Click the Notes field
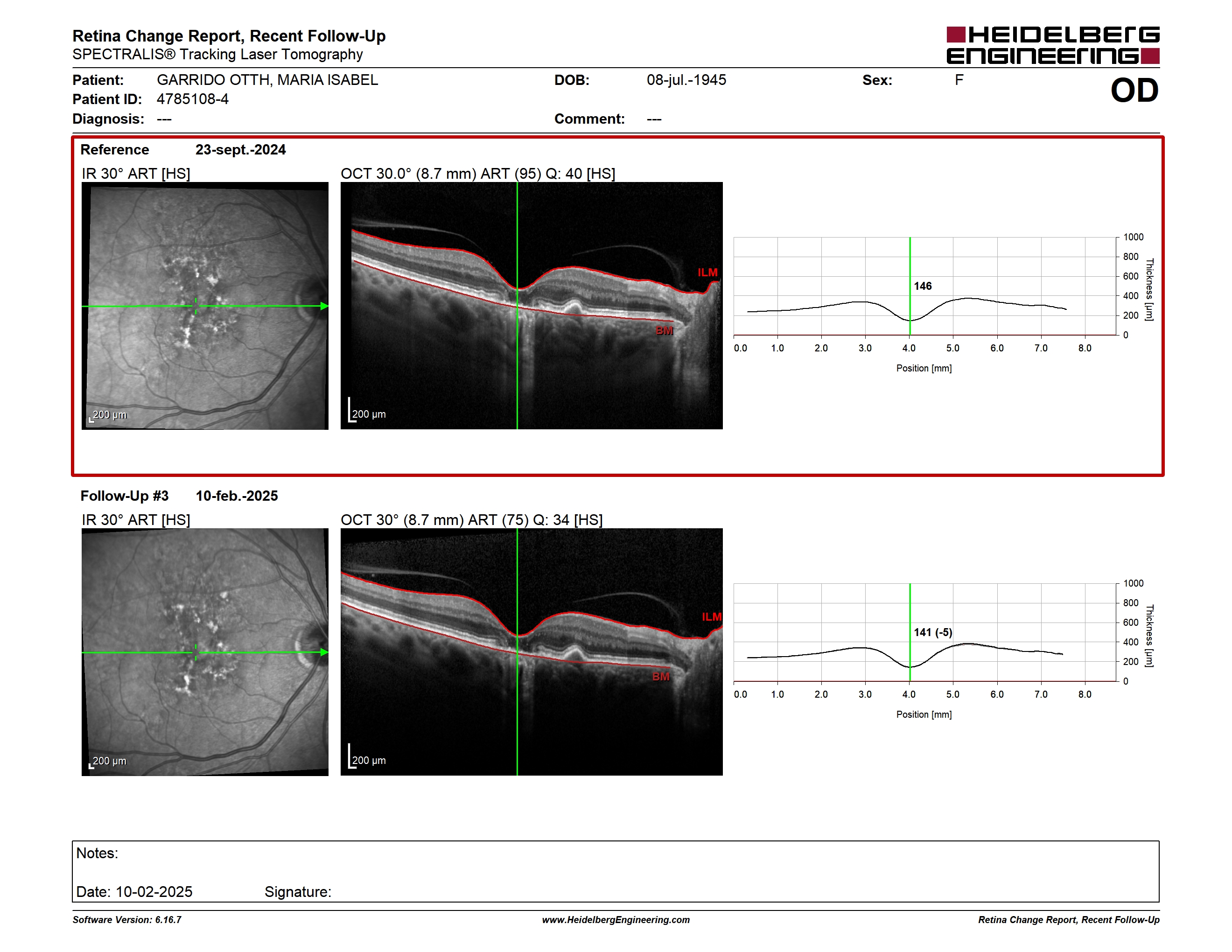This screenshot has width=1232, height=952. [x=616, y=871]
